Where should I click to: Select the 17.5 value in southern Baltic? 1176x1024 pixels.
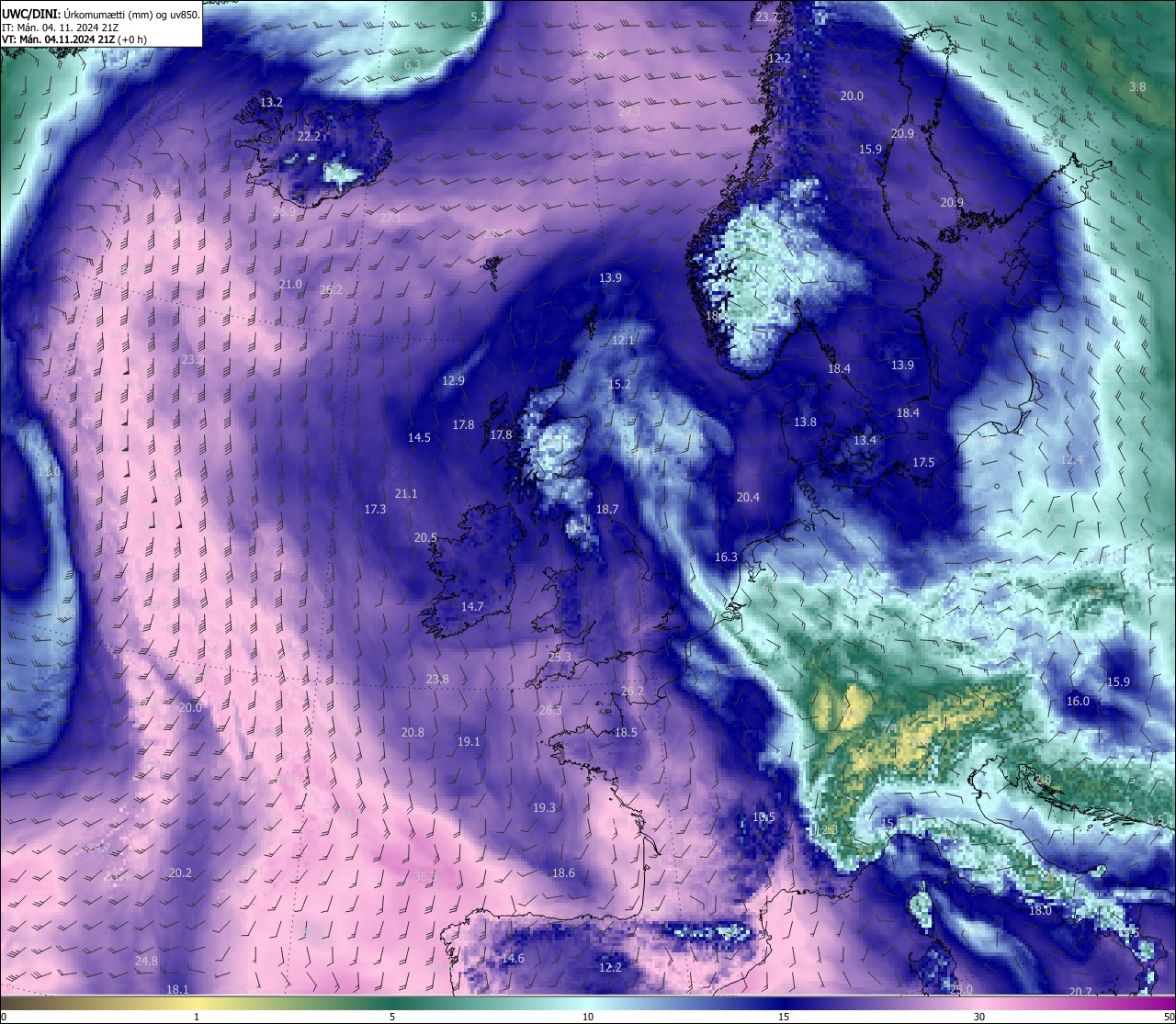(x=923, y=463)
